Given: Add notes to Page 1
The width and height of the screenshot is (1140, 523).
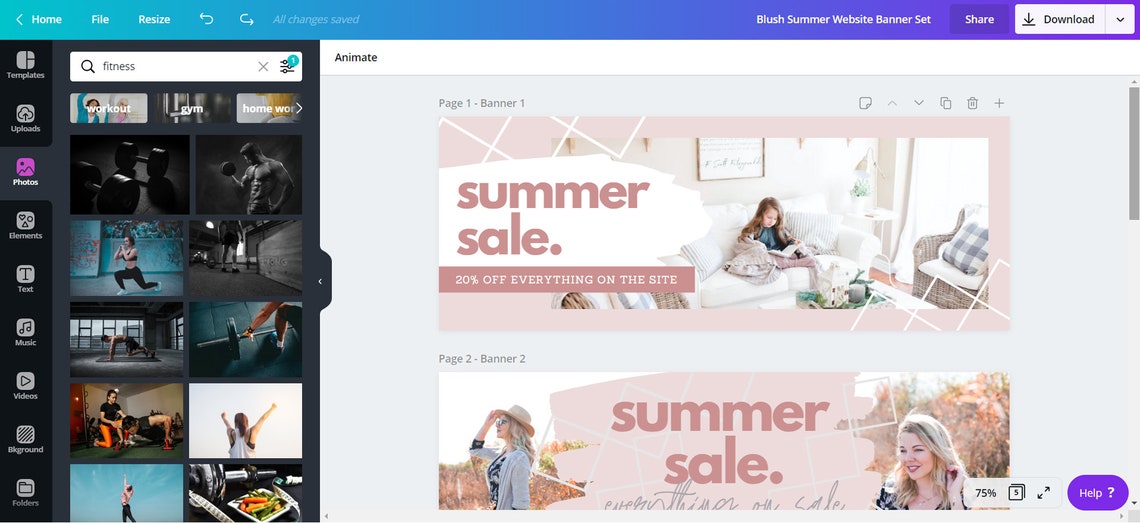Looking at the screenshot, I should [x=865, y=103].
